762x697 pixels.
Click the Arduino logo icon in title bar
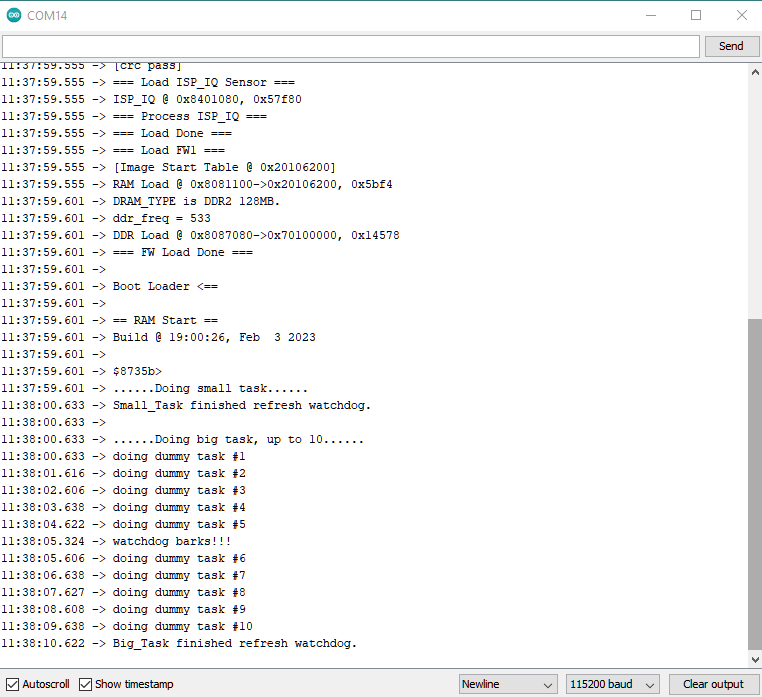[14, 16]
